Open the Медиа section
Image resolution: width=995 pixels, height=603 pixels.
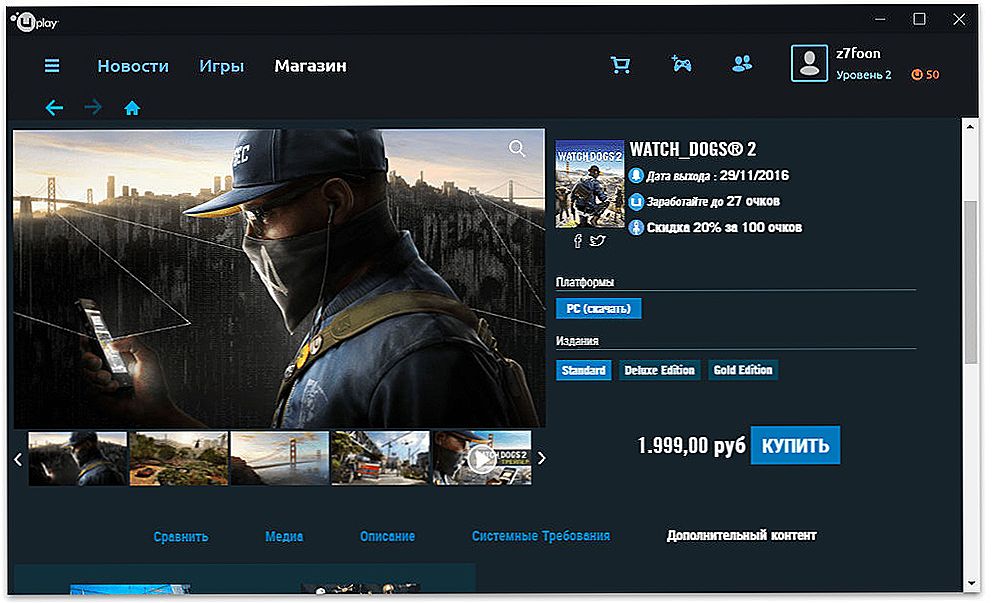(284, 537)
